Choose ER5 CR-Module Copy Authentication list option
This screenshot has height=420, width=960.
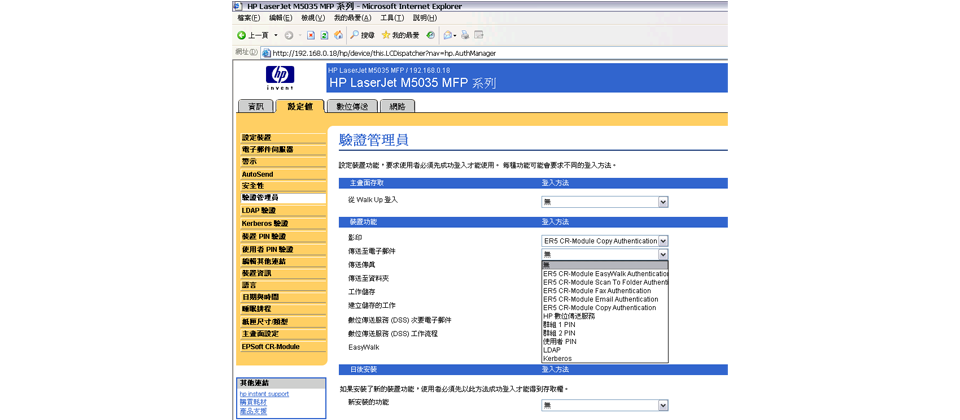tap(605, 308)
